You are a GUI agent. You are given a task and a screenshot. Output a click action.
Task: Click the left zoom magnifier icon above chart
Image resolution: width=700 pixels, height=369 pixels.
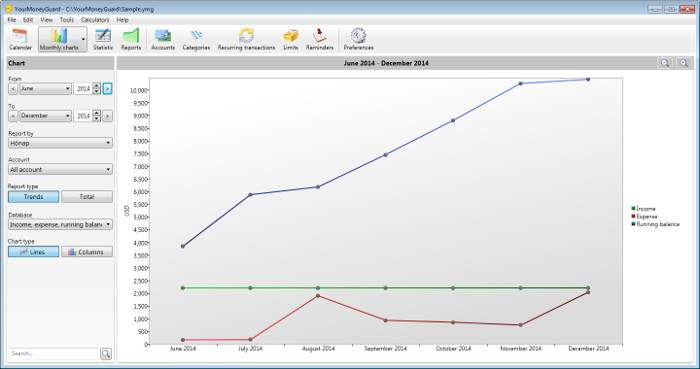pyautogui.click(x=665, y=63)
